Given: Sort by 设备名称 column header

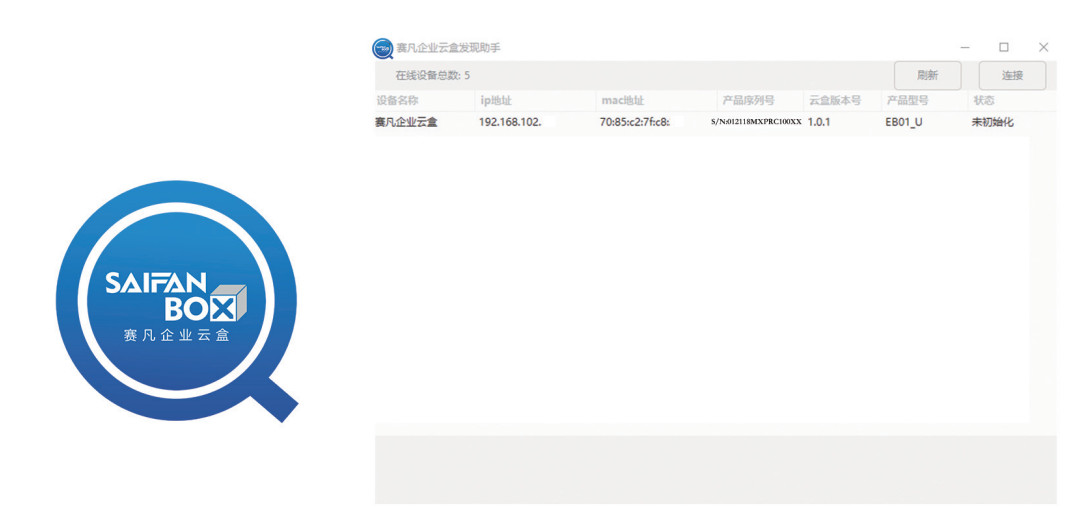Looking at the screenshot, I should pyautogui.click(x=397, y=101).
